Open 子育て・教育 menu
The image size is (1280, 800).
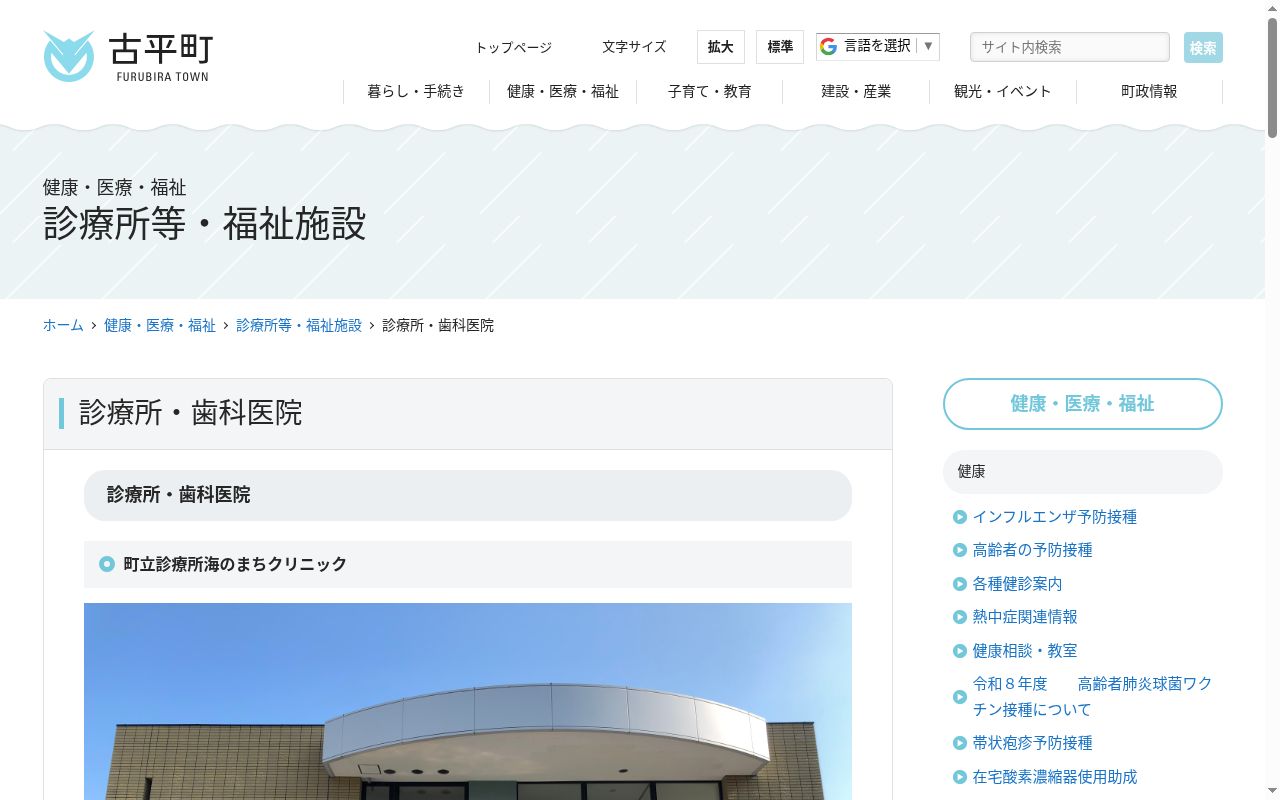(x=710, y=91)
